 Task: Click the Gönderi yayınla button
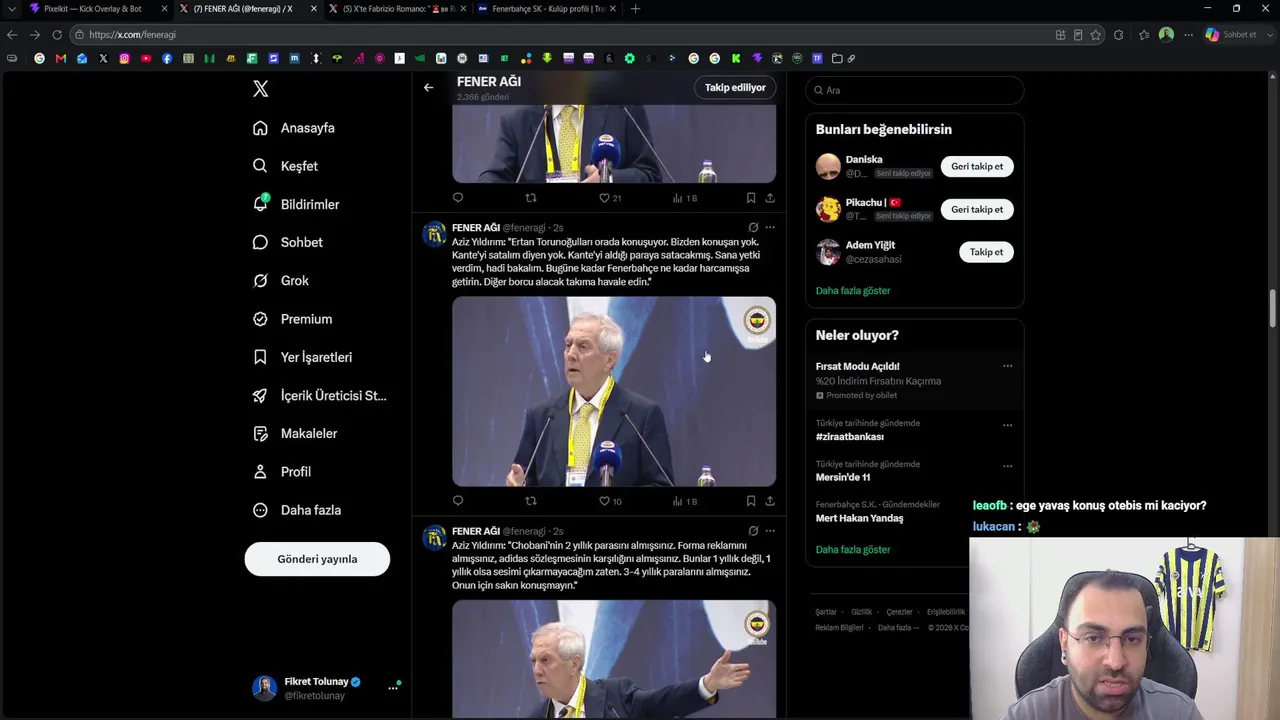click(x=317, y=559)
